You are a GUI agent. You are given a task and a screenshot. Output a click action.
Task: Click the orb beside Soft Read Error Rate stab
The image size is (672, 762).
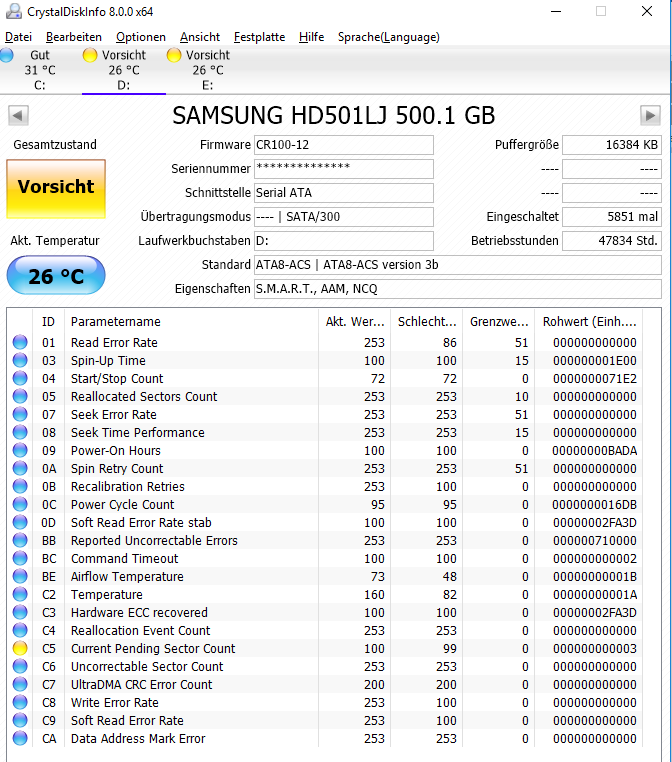(x=20, y=522)
